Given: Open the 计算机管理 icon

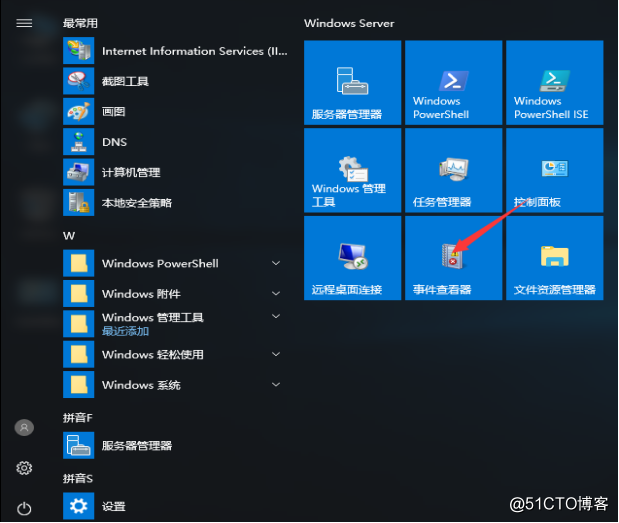Looking at the screenshot, I should coord(79,172).
